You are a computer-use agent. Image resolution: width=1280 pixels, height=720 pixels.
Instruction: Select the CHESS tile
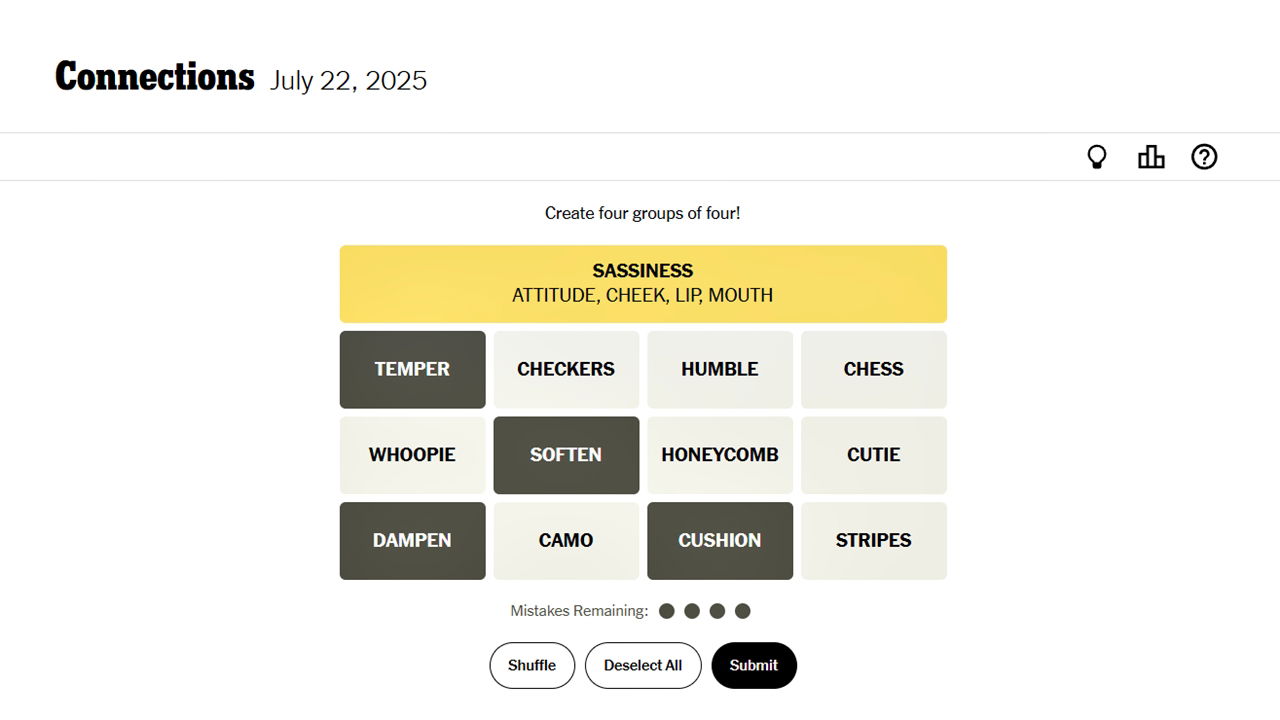pos(874,370)
